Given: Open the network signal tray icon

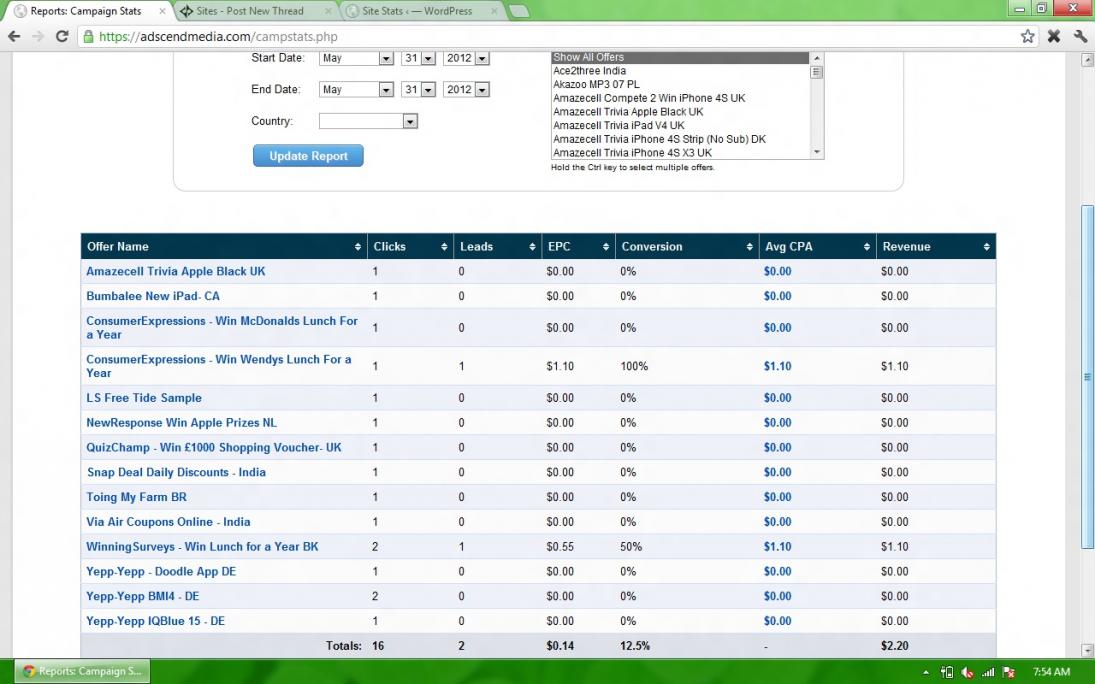Looking at the screenshot, I should tap(988, 672).
